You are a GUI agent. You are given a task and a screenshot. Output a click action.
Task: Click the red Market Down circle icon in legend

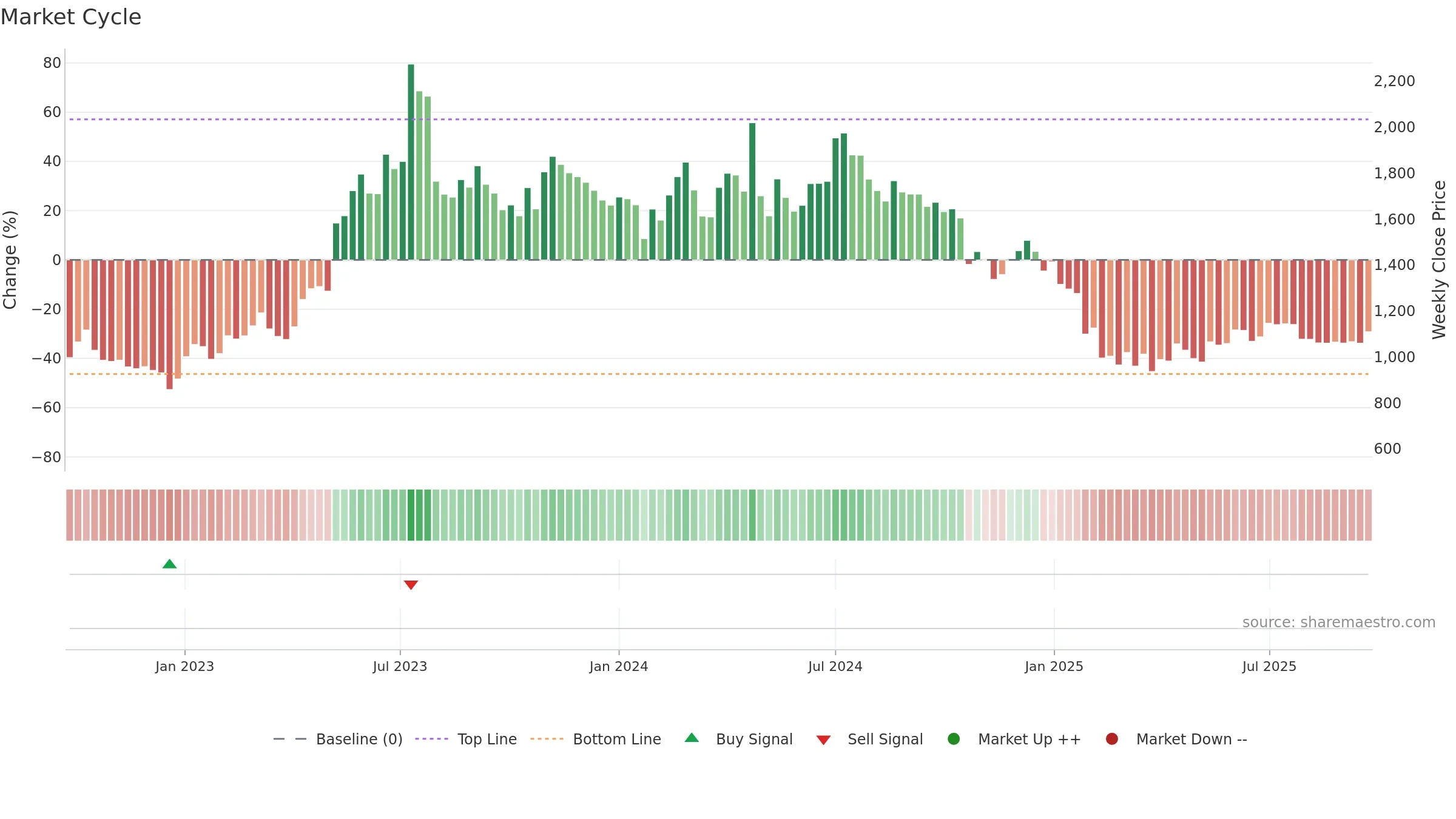1112,739
